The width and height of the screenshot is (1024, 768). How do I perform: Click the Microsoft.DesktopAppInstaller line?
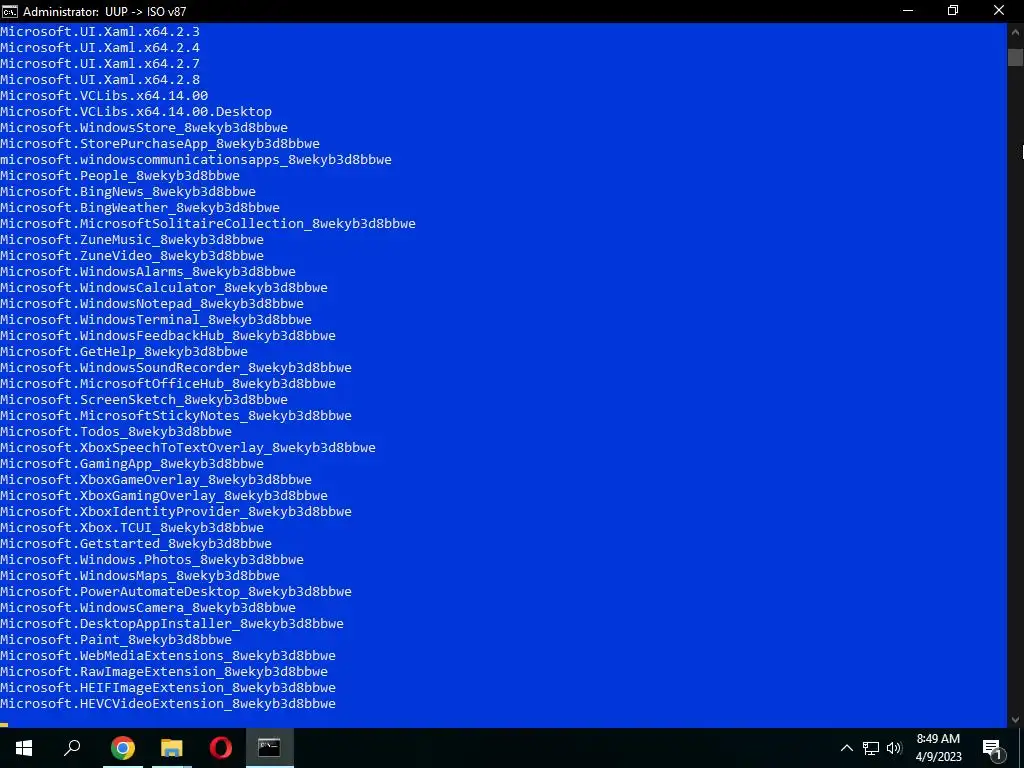click(172, 624)
